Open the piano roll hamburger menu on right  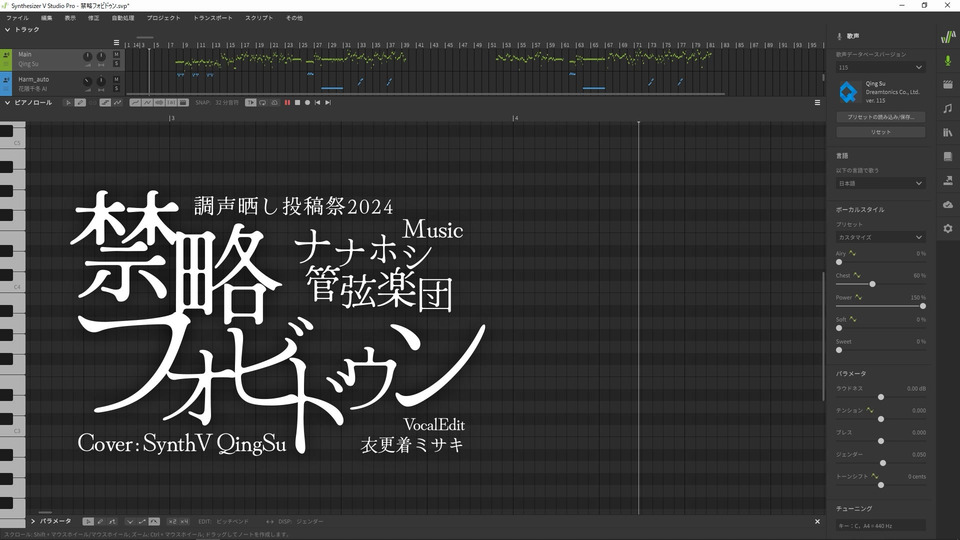point(817,103)
